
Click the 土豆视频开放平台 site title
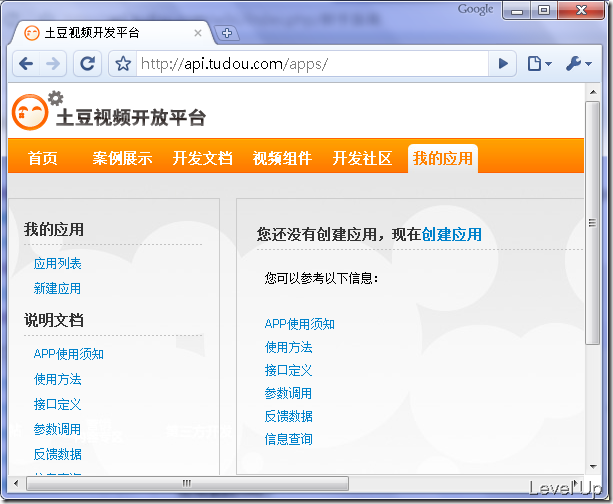[131, 117]
